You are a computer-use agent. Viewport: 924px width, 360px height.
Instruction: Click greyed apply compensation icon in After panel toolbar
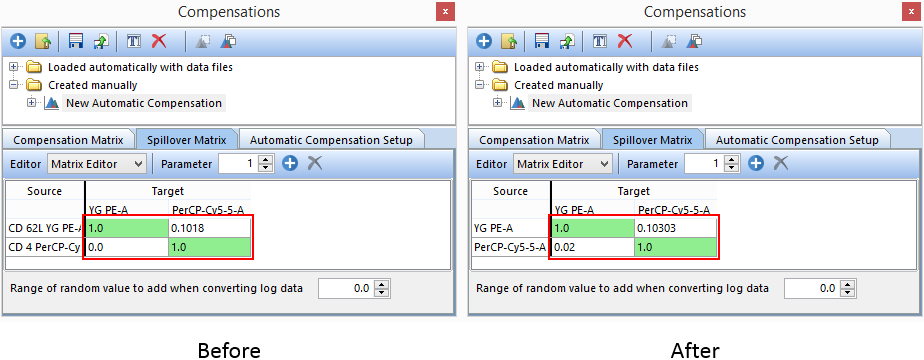668,41
